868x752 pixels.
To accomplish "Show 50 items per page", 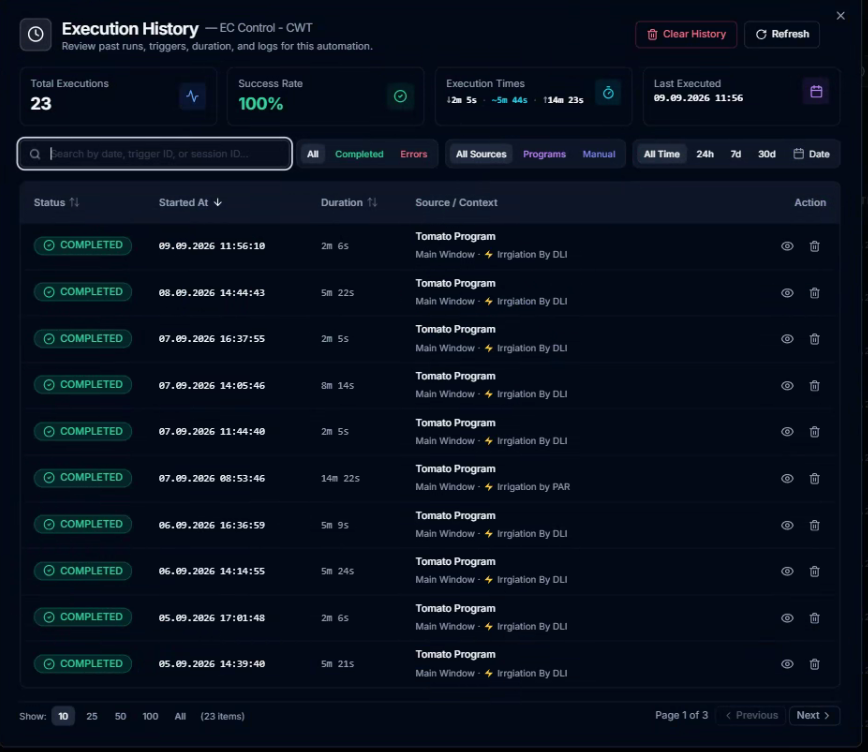I will click(x=120, y=716).
